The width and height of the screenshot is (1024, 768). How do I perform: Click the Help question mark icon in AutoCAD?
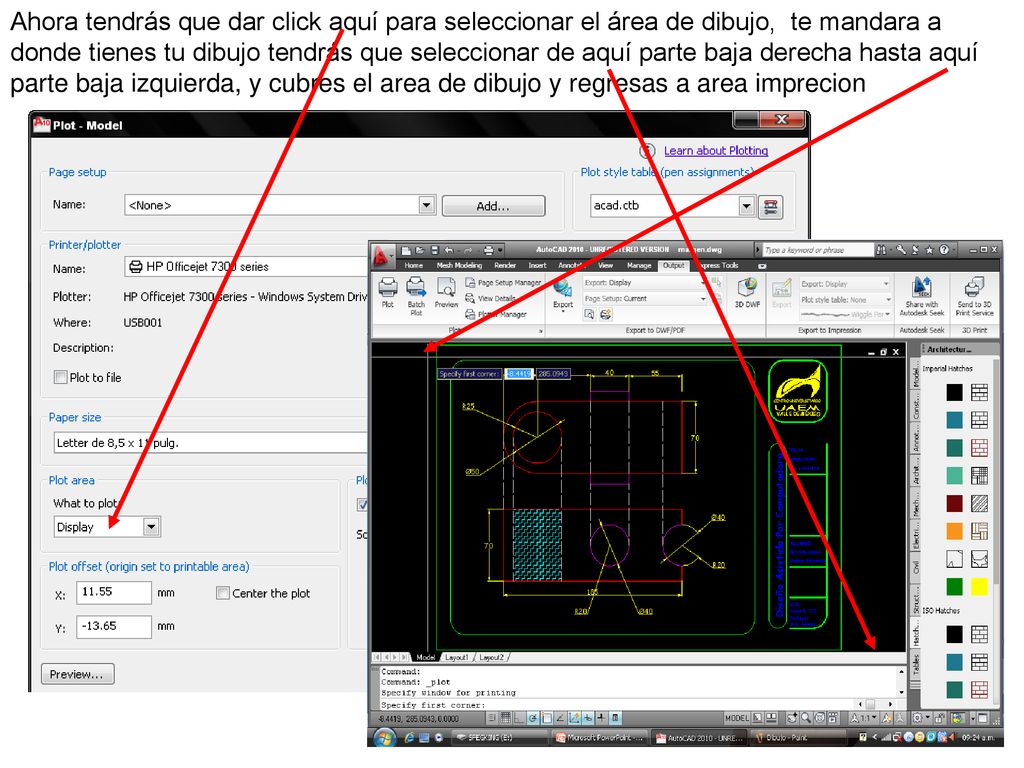[x=944, y=249]
